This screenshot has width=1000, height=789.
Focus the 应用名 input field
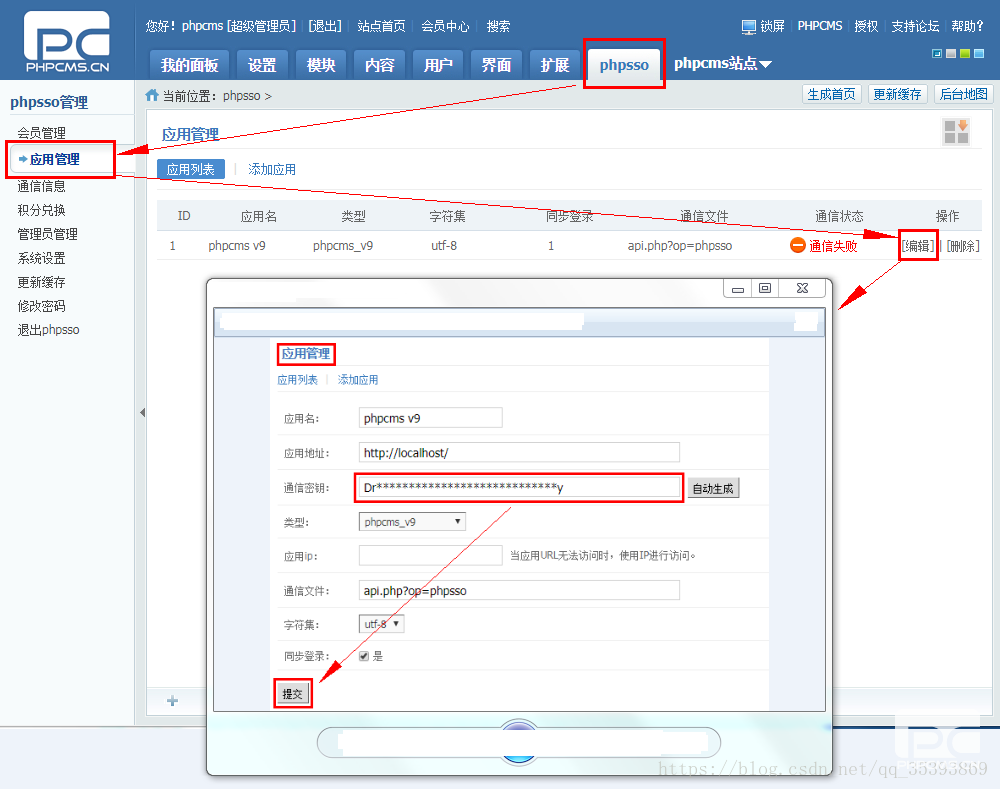click(x=430, y=418)
